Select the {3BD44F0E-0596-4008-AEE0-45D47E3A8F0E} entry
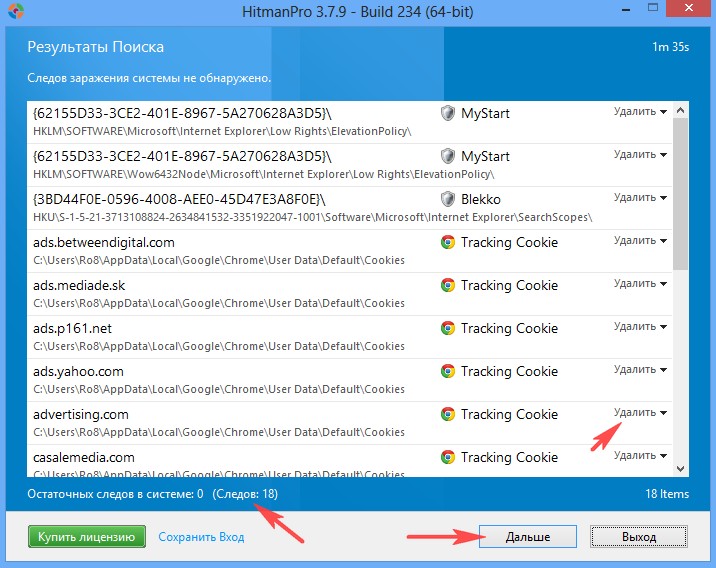Image resolution: width=716 pixels, height=568 pixels. coord(350,208)
